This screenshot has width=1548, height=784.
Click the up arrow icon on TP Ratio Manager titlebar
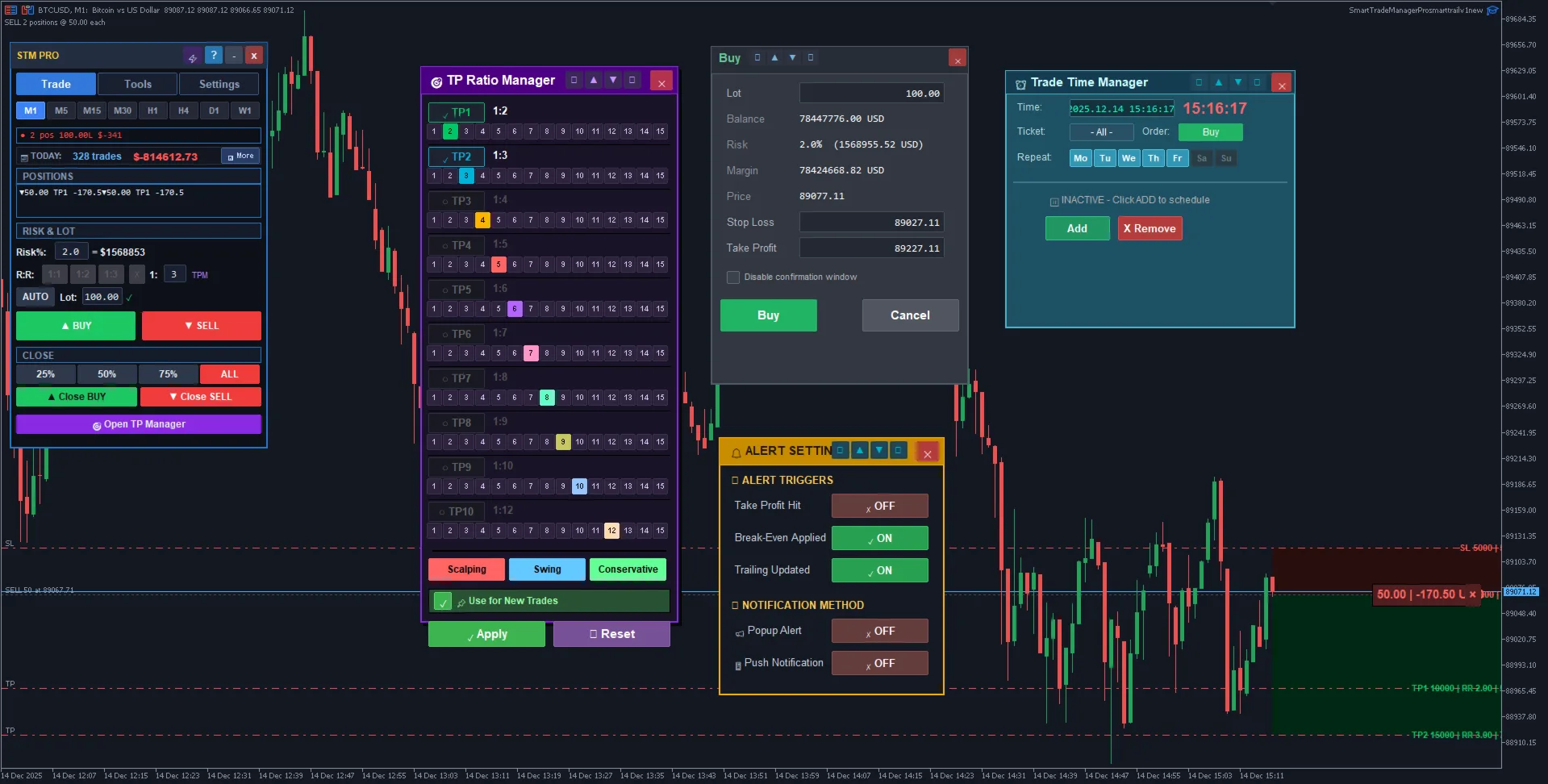pyautogui.click(x=593, y=81)
